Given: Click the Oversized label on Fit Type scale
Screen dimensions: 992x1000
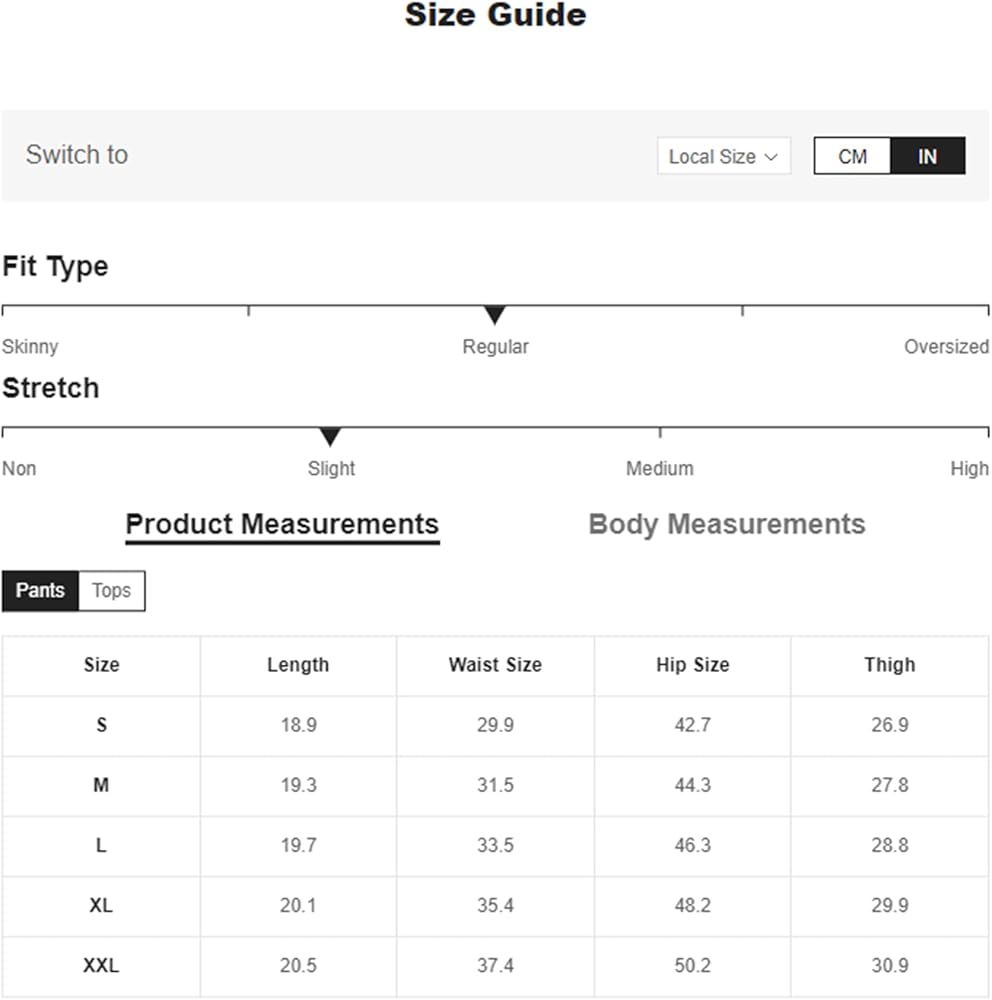Looking at the screenshot, I should [x=945, y=347].
